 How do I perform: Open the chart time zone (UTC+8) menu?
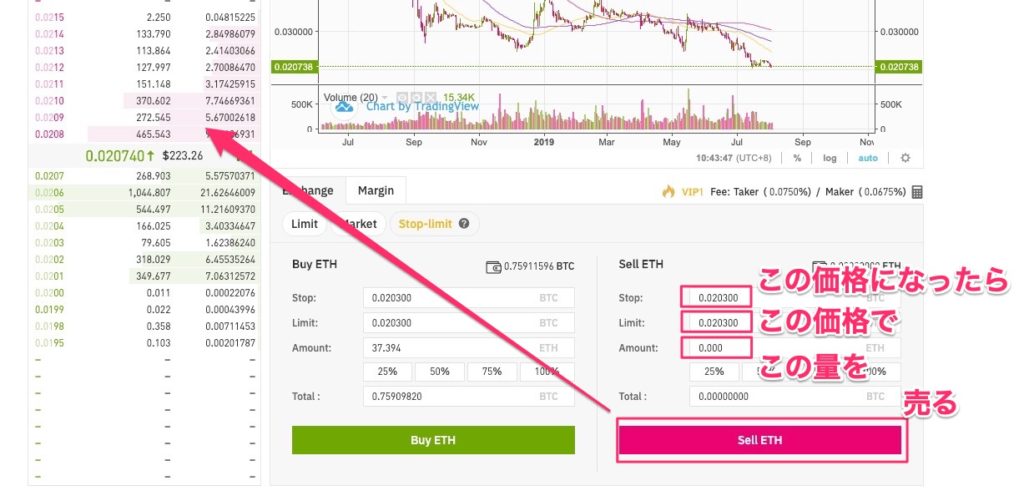click(x=743, y=158)
